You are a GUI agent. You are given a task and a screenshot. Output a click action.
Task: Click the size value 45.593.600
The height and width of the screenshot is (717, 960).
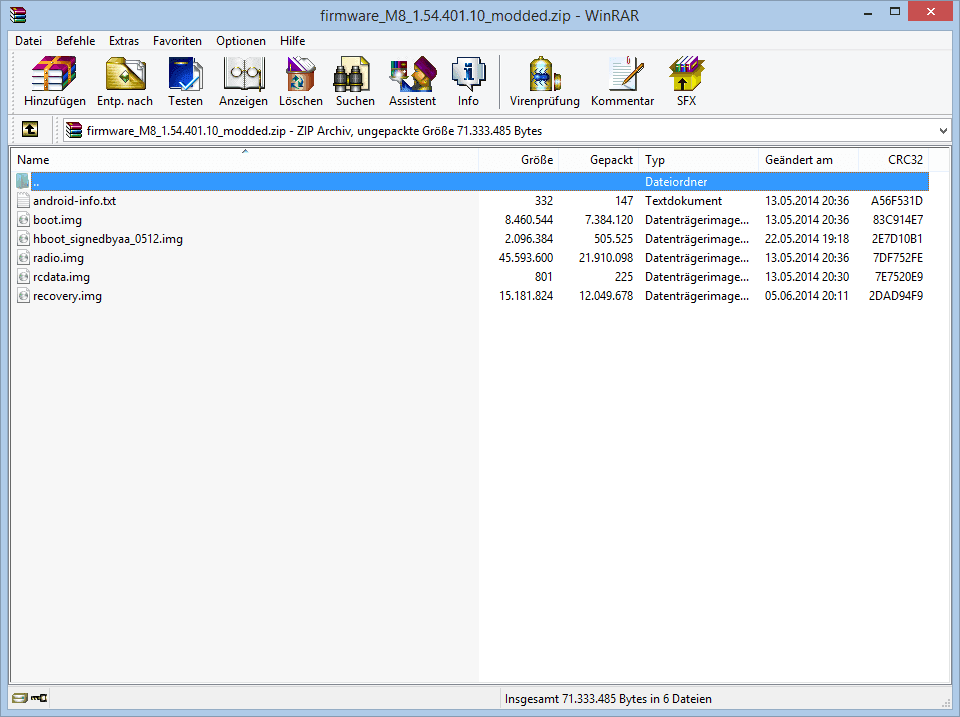(x=526, y=258)
